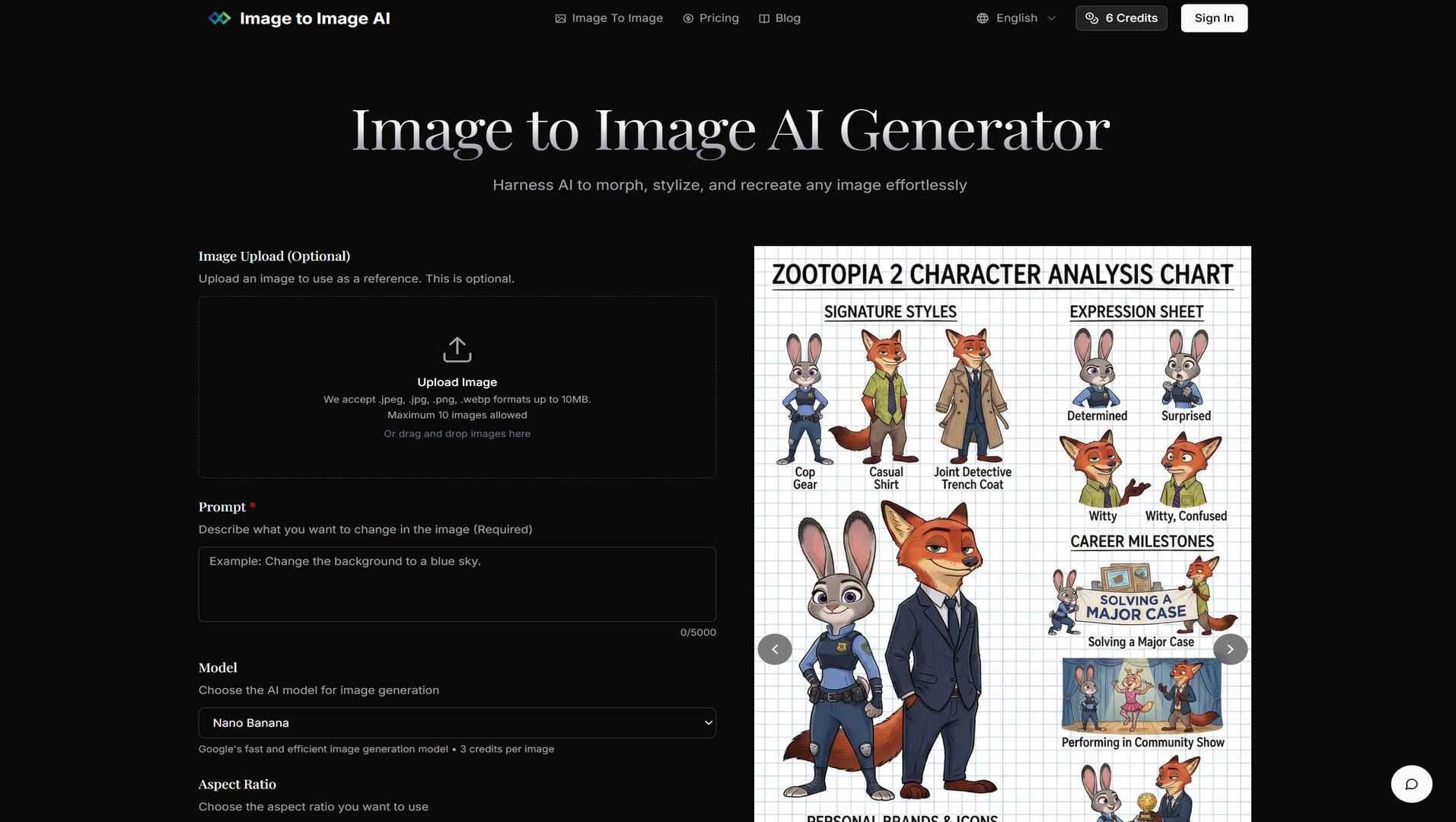Click the drag and drop images link
The image size is (1456, 822).
(x=457, y=433)
